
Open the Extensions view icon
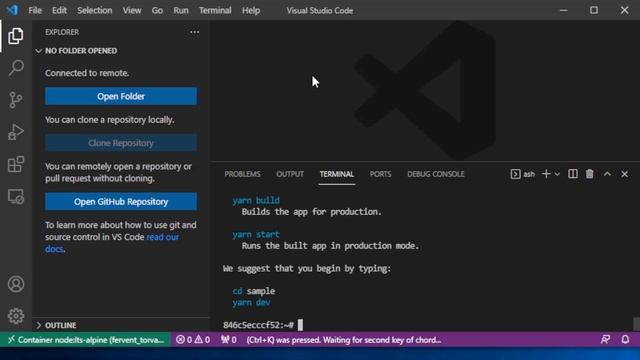point(16,164)
